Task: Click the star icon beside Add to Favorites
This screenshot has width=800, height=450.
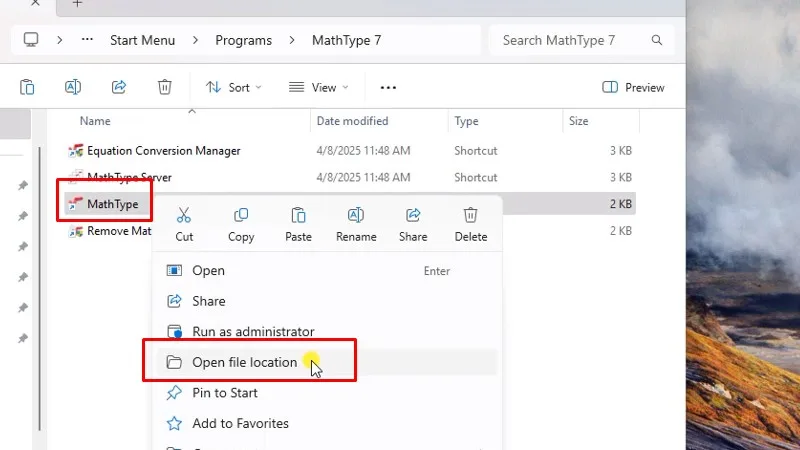Action: click(174, 423)
